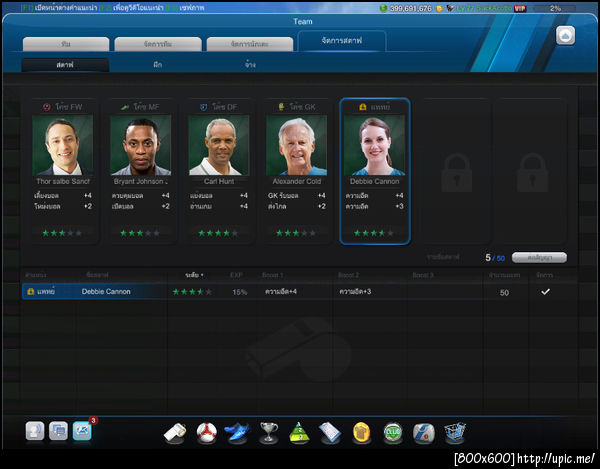
Task: Click the 50 value in Debbie Cannon row
Action: (504, 293)
